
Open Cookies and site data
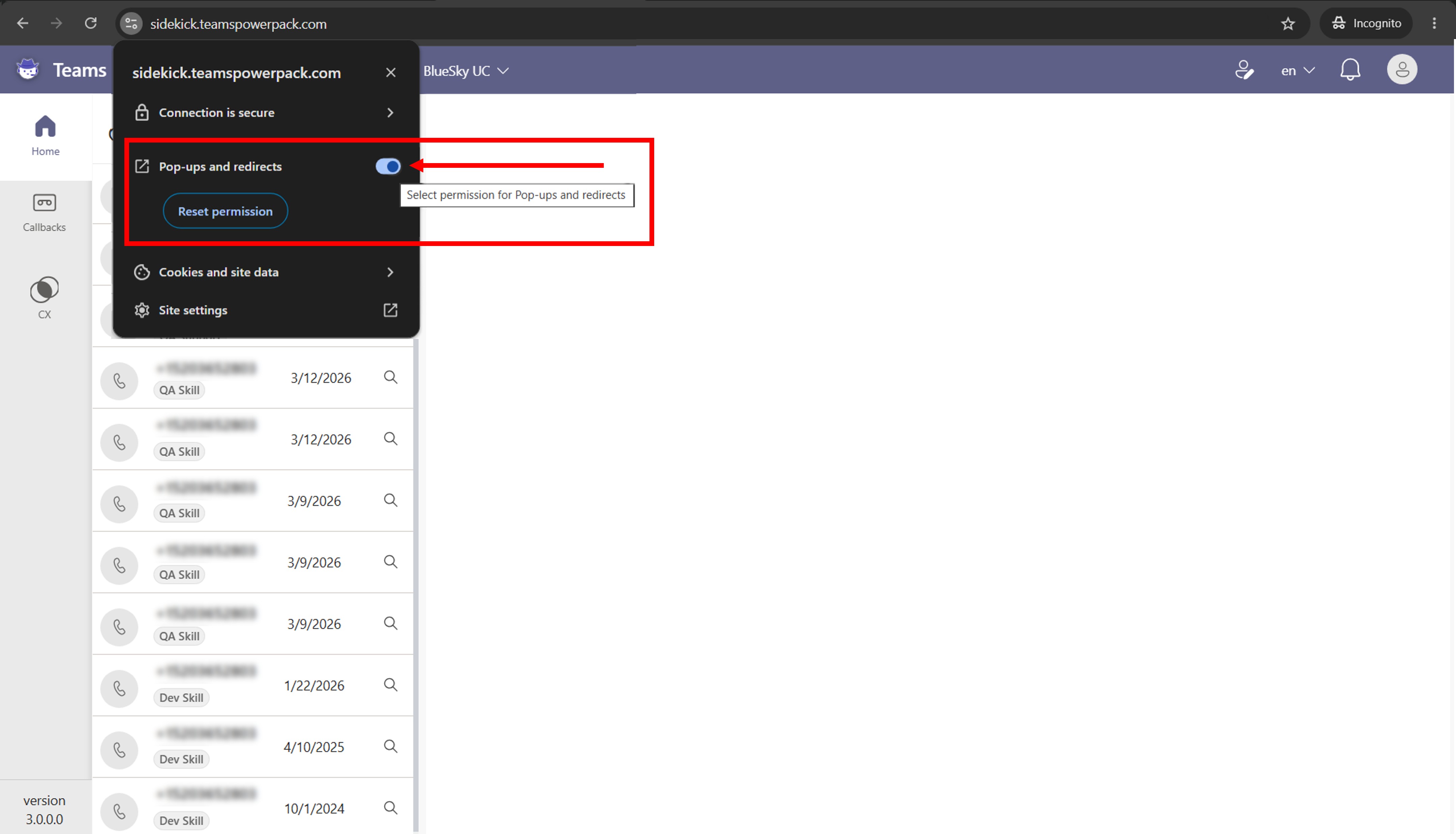tap(266, 272)
